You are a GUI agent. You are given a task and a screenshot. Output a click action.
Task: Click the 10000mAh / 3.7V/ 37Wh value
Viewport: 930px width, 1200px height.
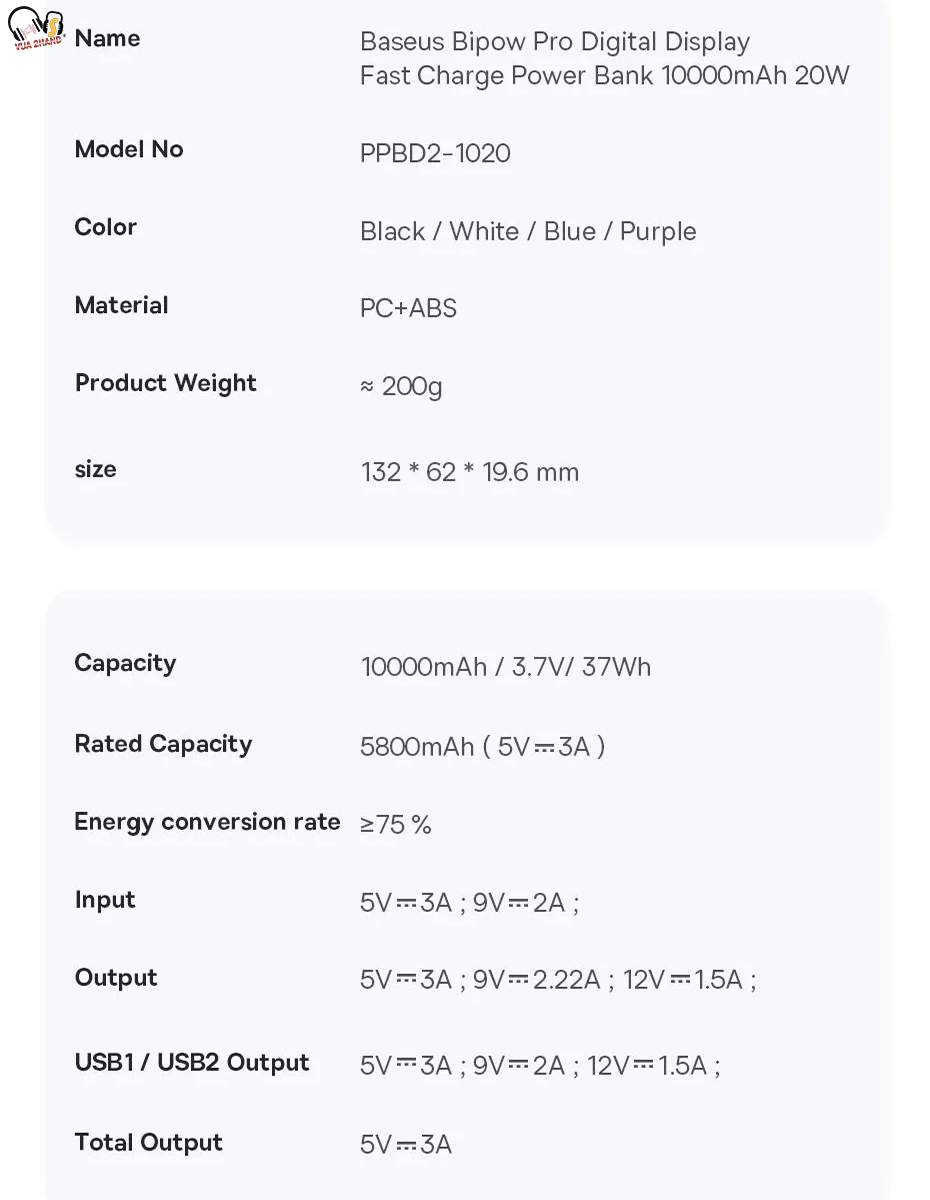(505, 667)
